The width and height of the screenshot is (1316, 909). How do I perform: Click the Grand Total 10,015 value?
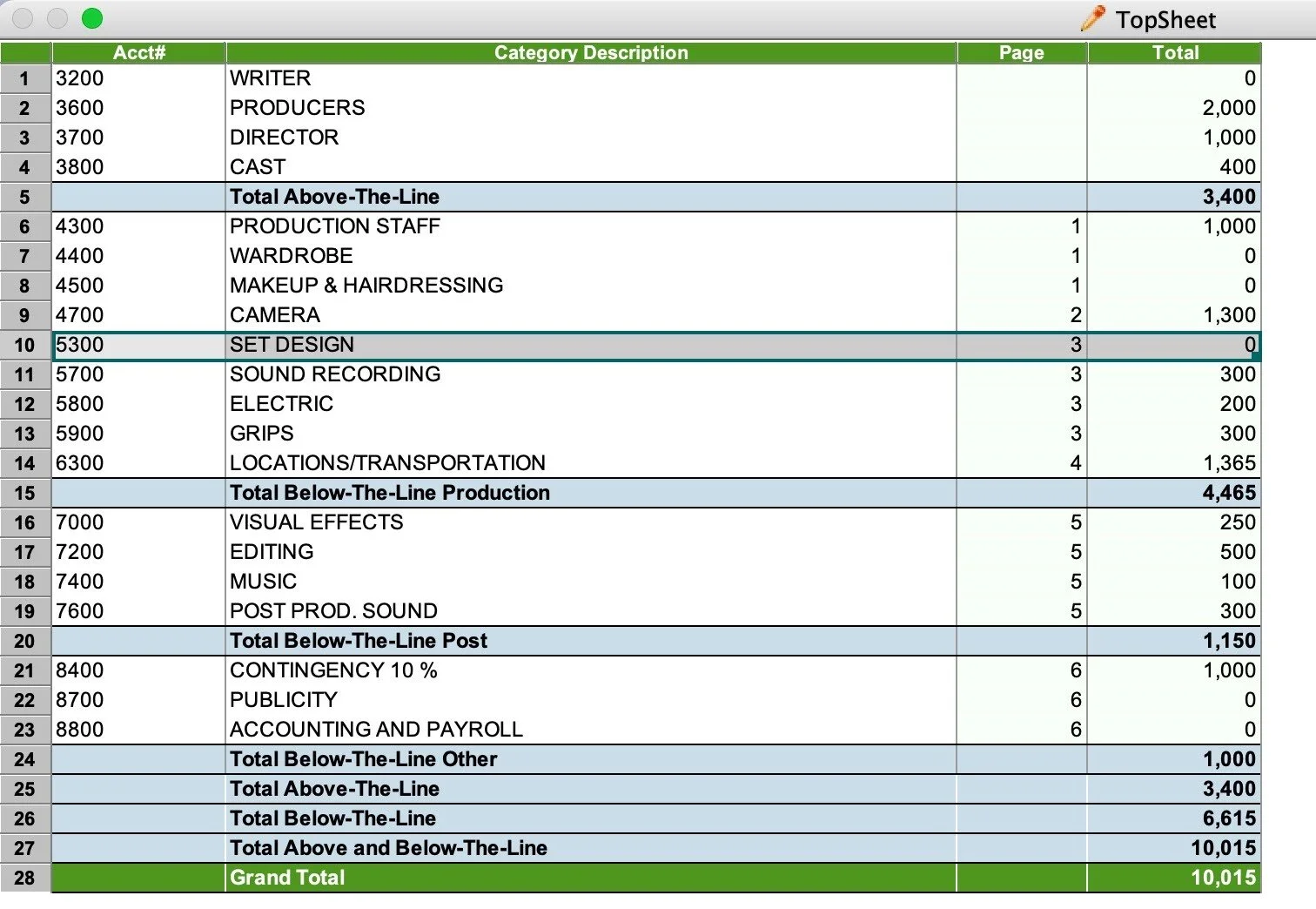tap(1174, 878)
